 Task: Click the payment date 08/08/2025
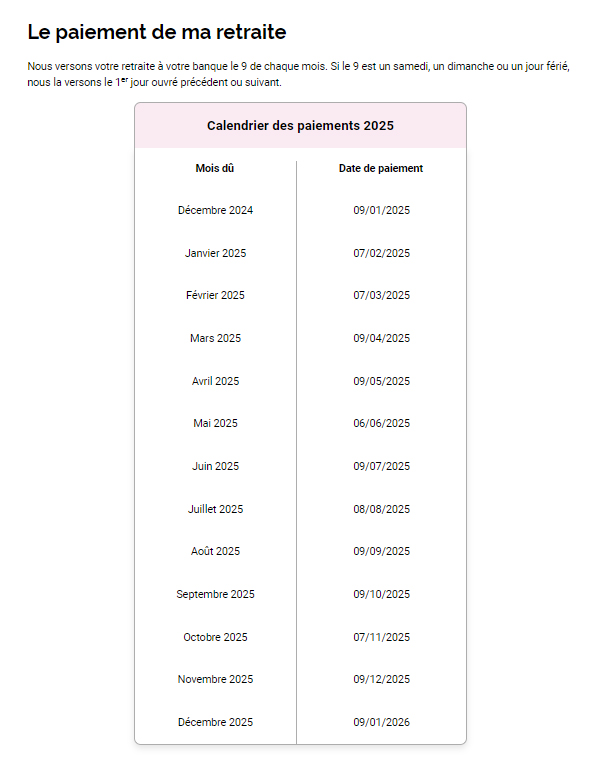[381, 509]
